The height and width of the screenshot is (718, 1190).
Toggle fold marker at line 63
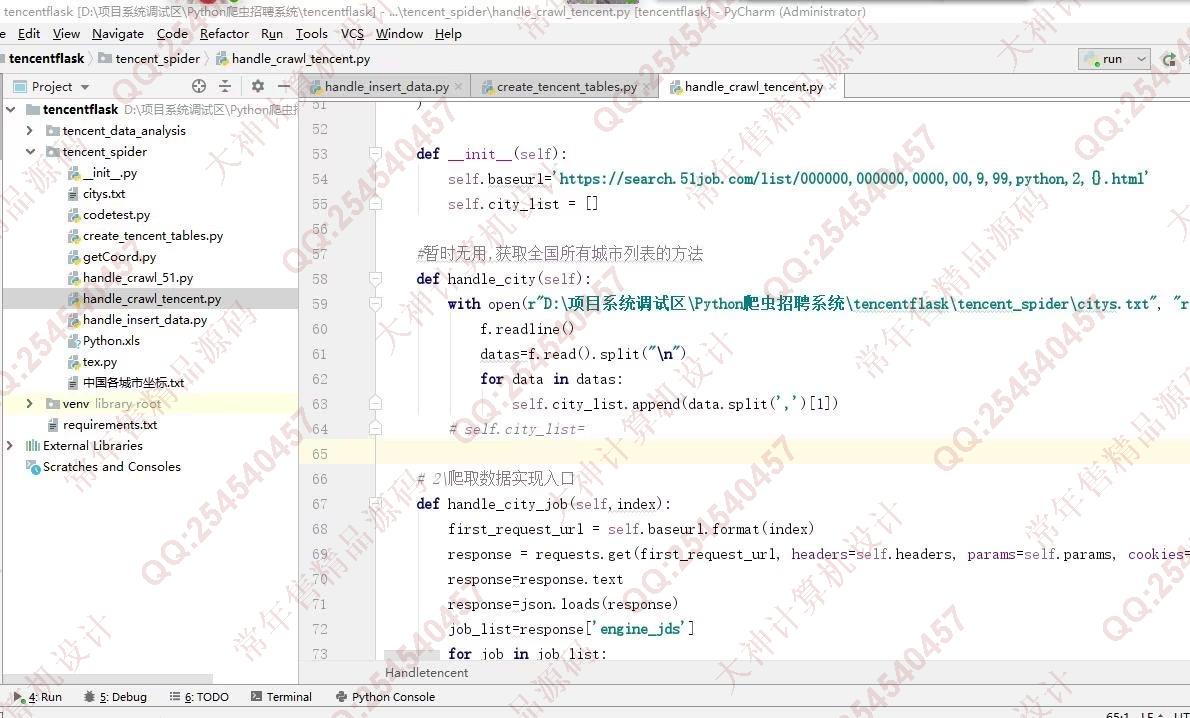375,404
